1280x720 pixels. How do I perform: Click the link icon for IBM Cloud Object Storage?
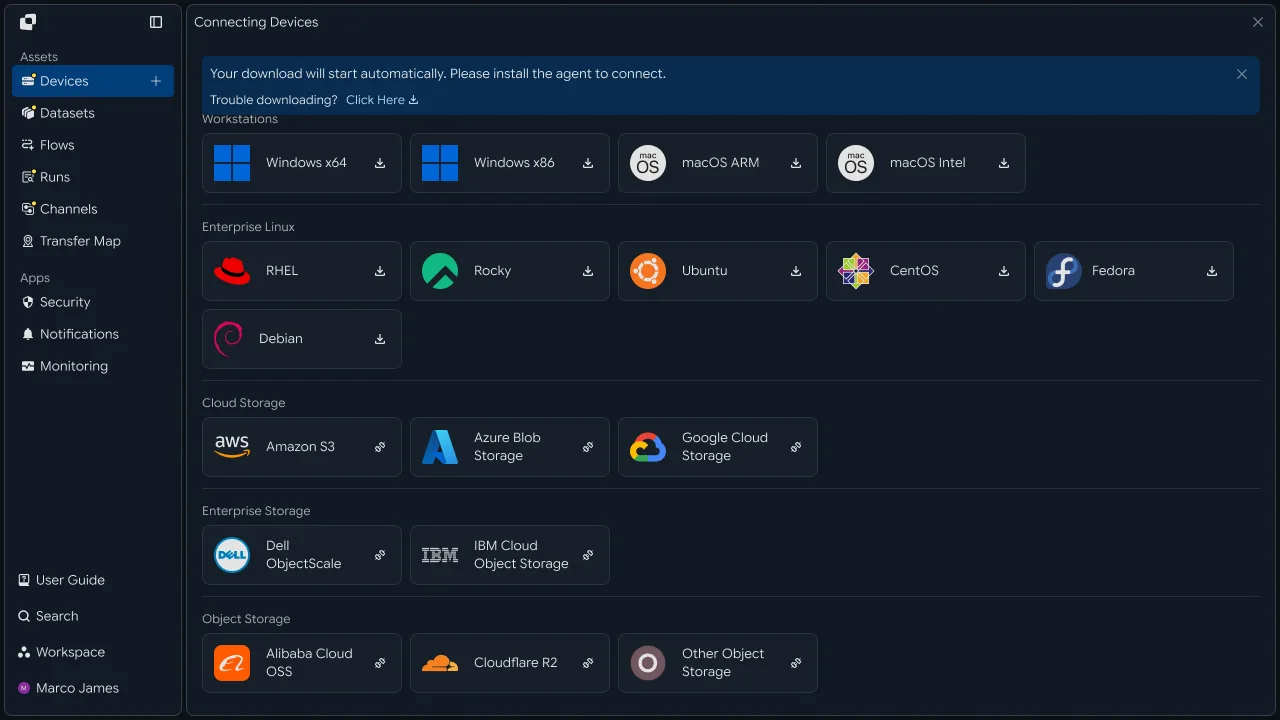point(588,555)
